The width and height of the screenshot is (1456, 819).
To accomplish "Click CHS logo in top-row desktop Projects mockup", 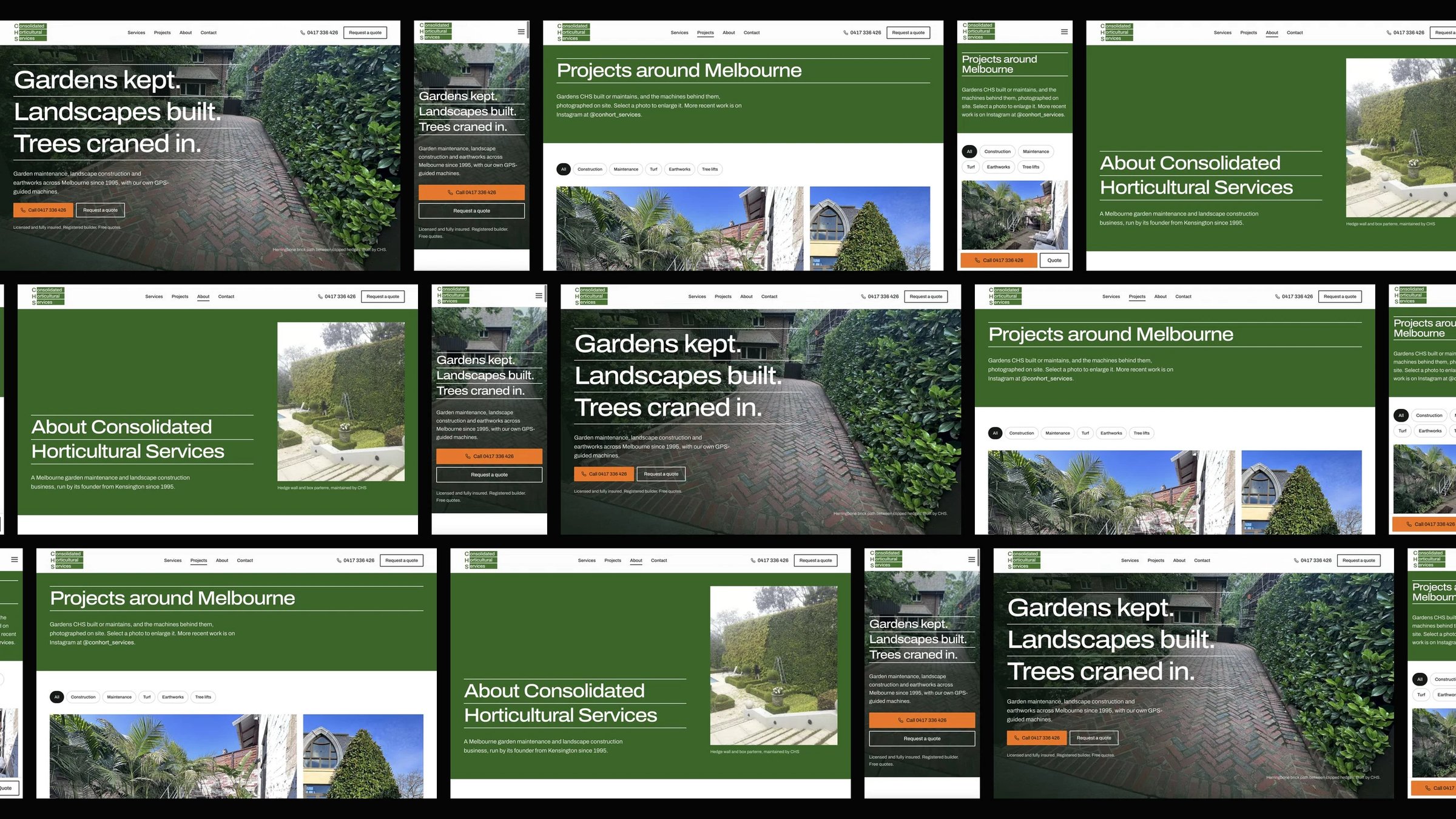I will coord(573,32).
